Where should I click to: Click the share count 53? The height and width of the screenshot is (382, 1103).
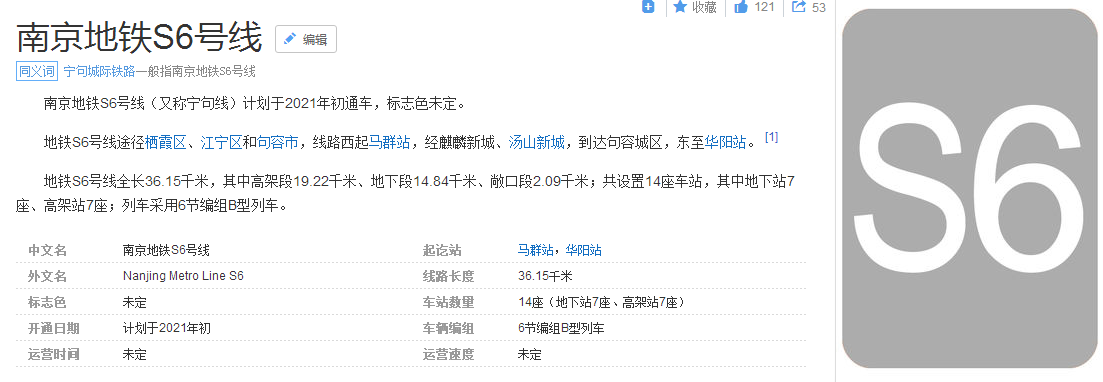(x=819, y=8)
